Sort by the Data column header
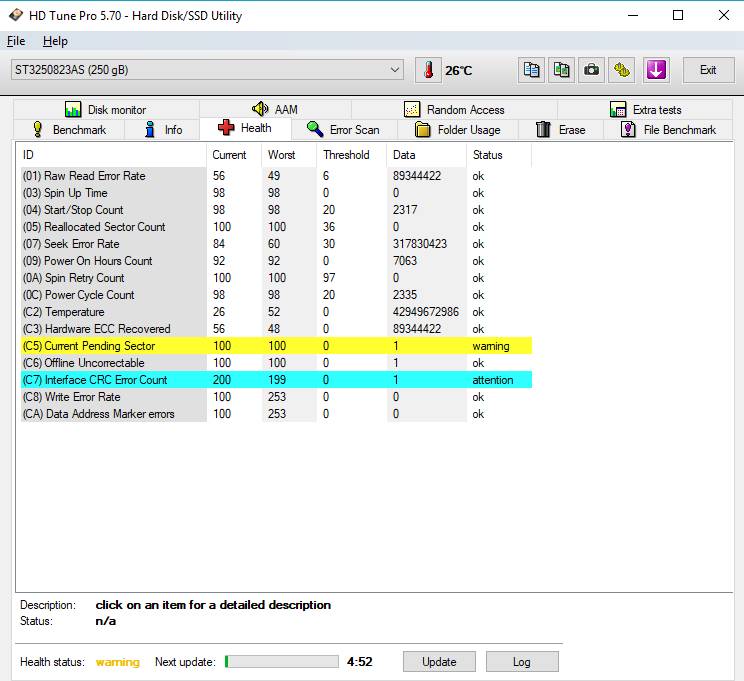 (x=427, y=155)
